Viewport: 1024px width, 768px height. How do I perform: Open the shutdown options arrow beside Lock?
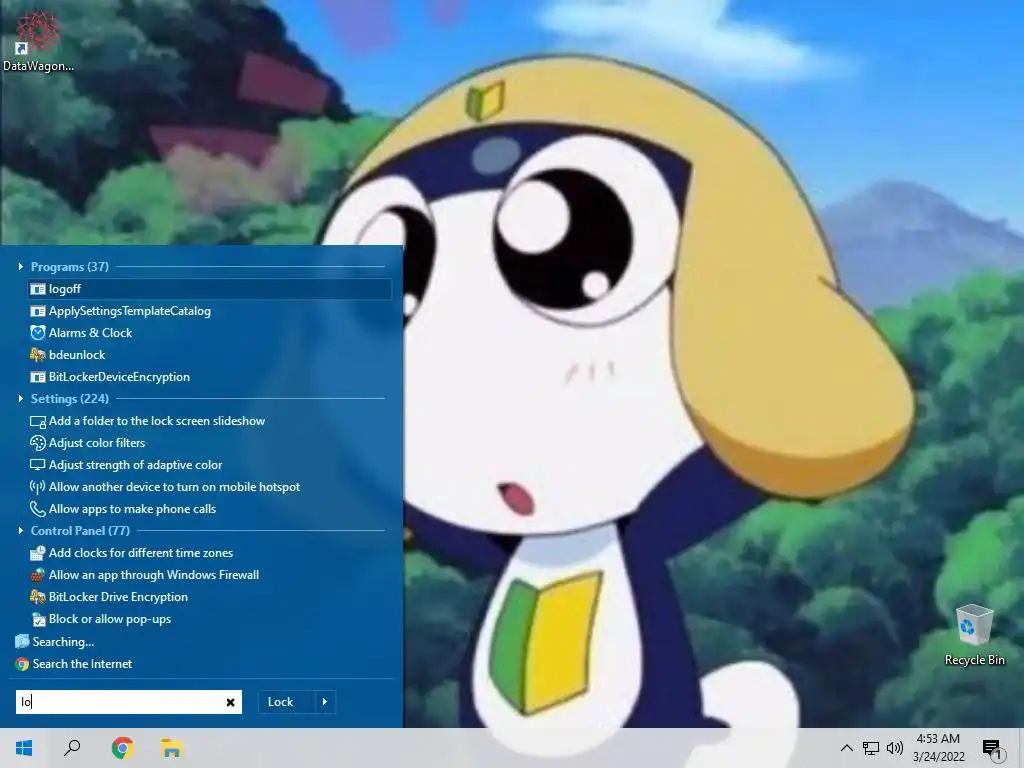[x=325, y=702]
